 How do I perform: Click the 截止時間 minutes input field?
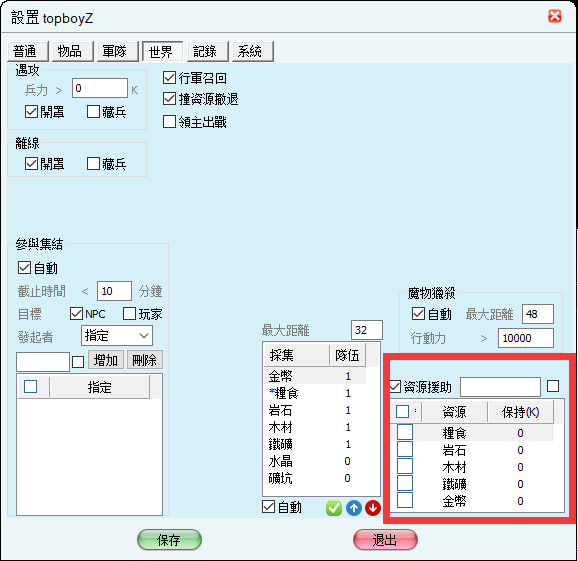tap(114, 291)
